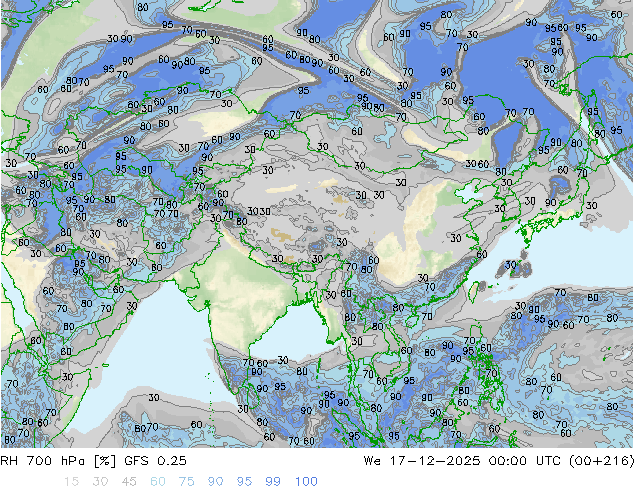Image resolution: width=634 pixels, height=490 pixels.
Task: Click the "We 17-12-2025" date text
Action: pos(422,461)
